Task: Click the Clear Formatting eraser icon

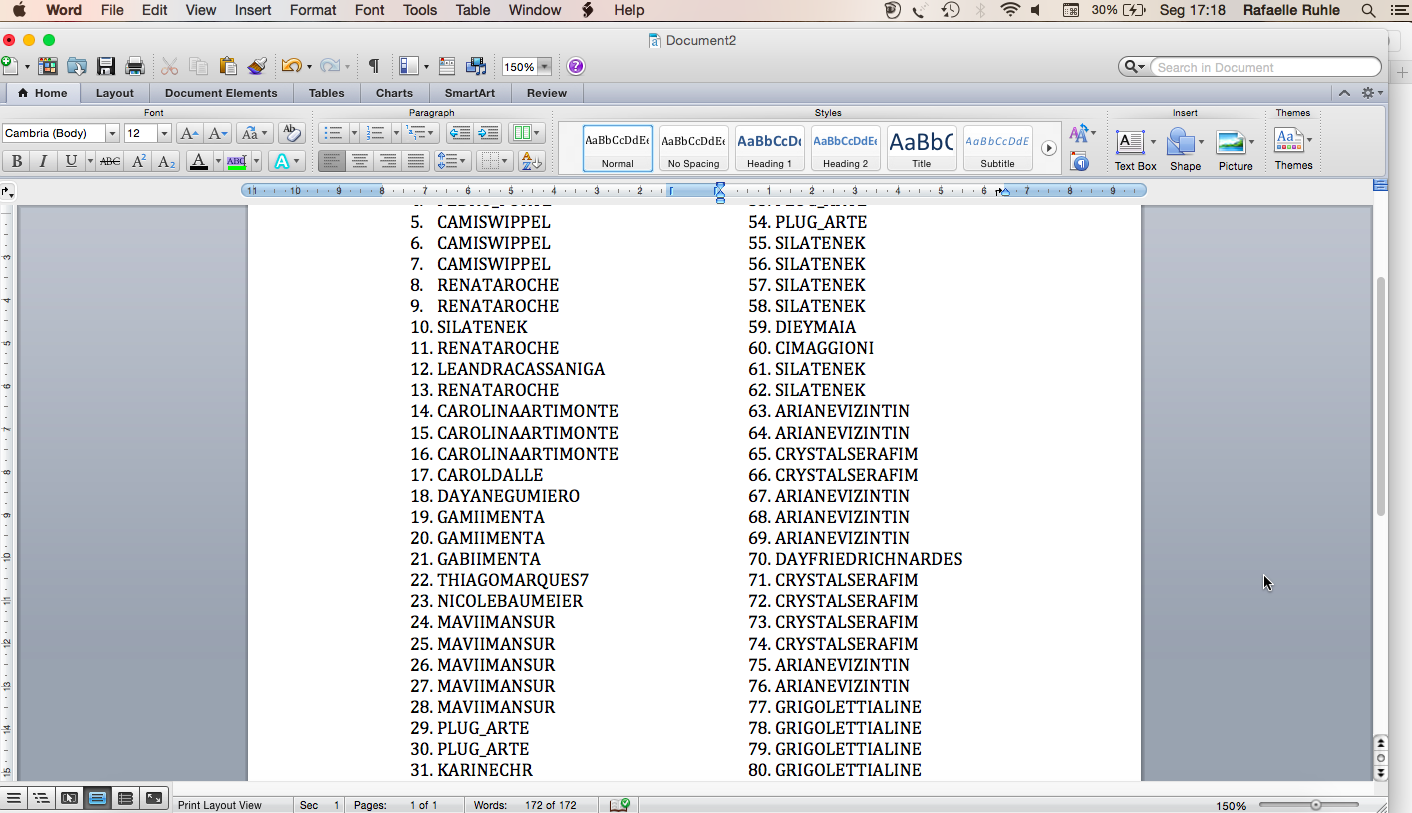Action: [x=292, y=133]
